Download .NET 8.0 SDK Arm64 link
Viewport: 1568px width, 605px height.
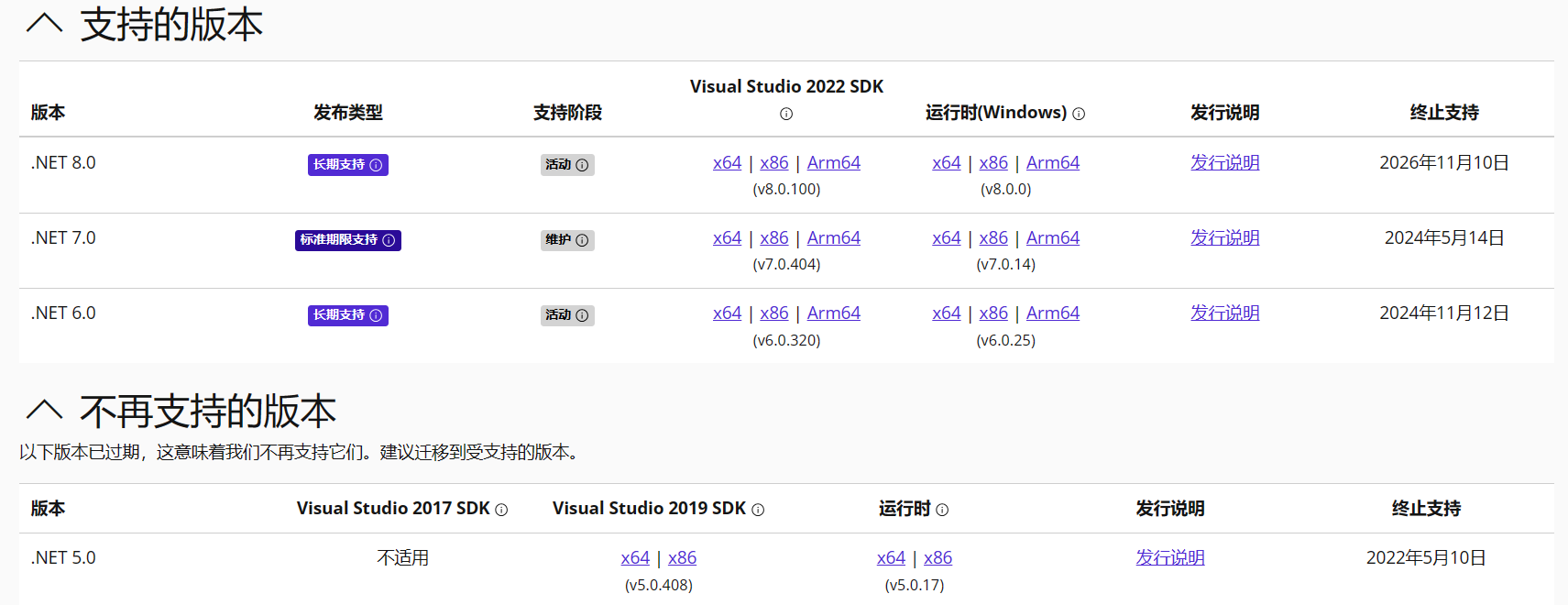pos(833,162)
